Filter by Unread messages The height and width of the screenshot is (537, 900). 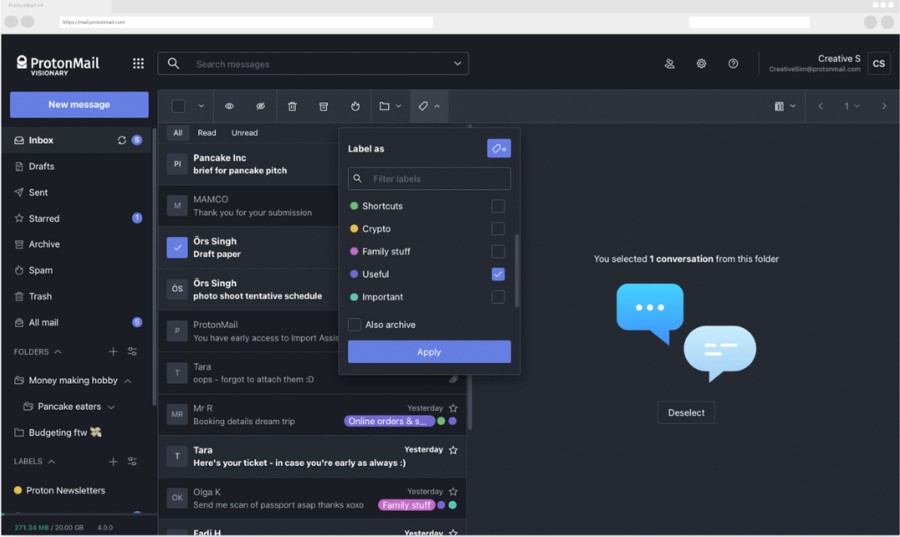coord(245,133)
